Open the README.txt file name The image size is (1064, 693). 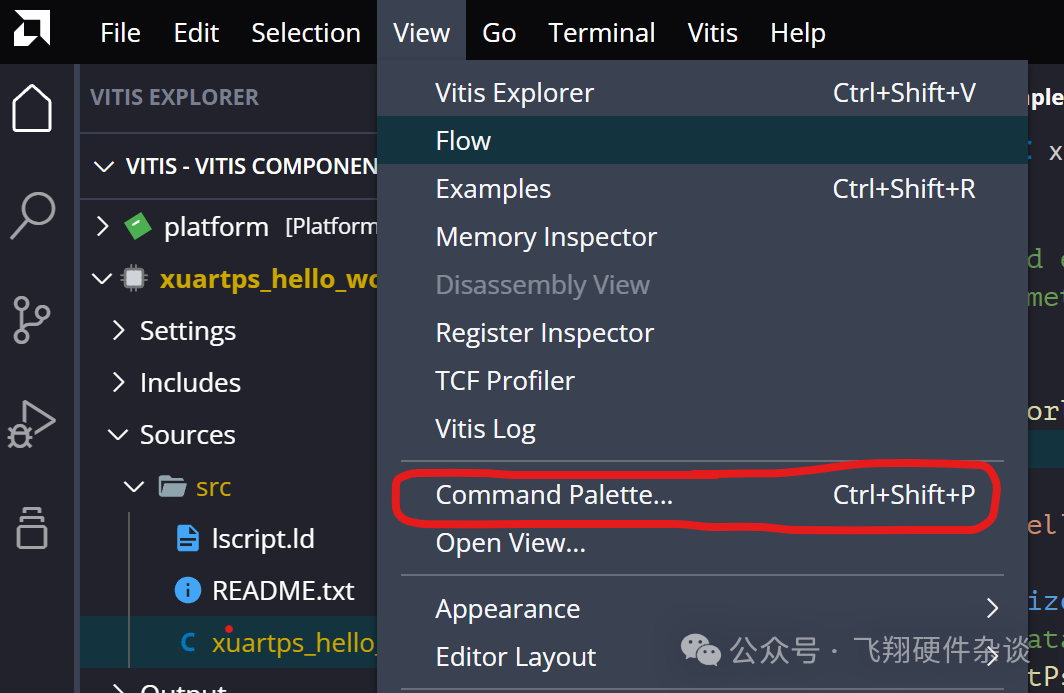283,591
